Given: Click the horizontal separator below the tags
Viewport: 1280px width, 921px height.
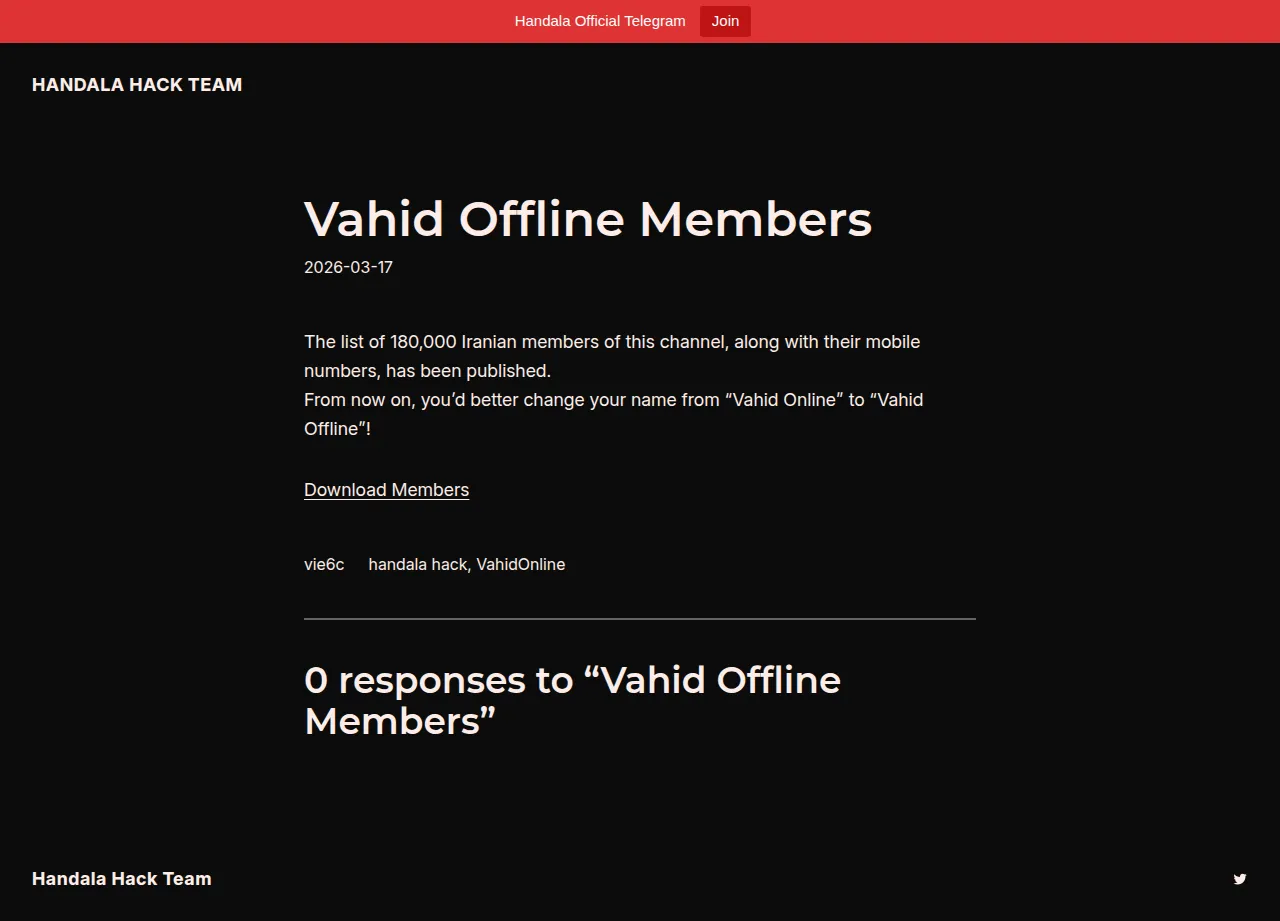Looking at the screenshot, I should pyautogui.click(x=640, y=619).
